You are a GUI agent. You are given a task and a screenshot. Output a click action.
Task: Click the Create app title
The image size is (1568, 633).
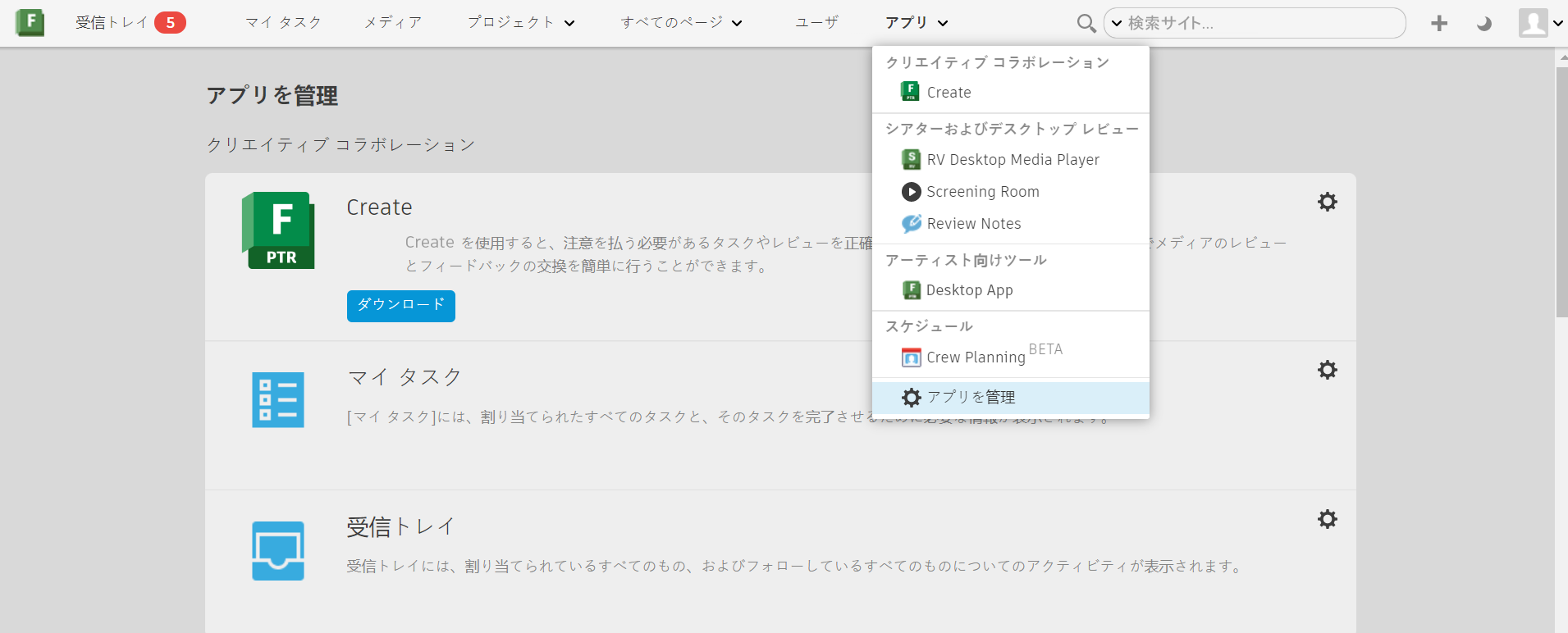click(379, 207)
